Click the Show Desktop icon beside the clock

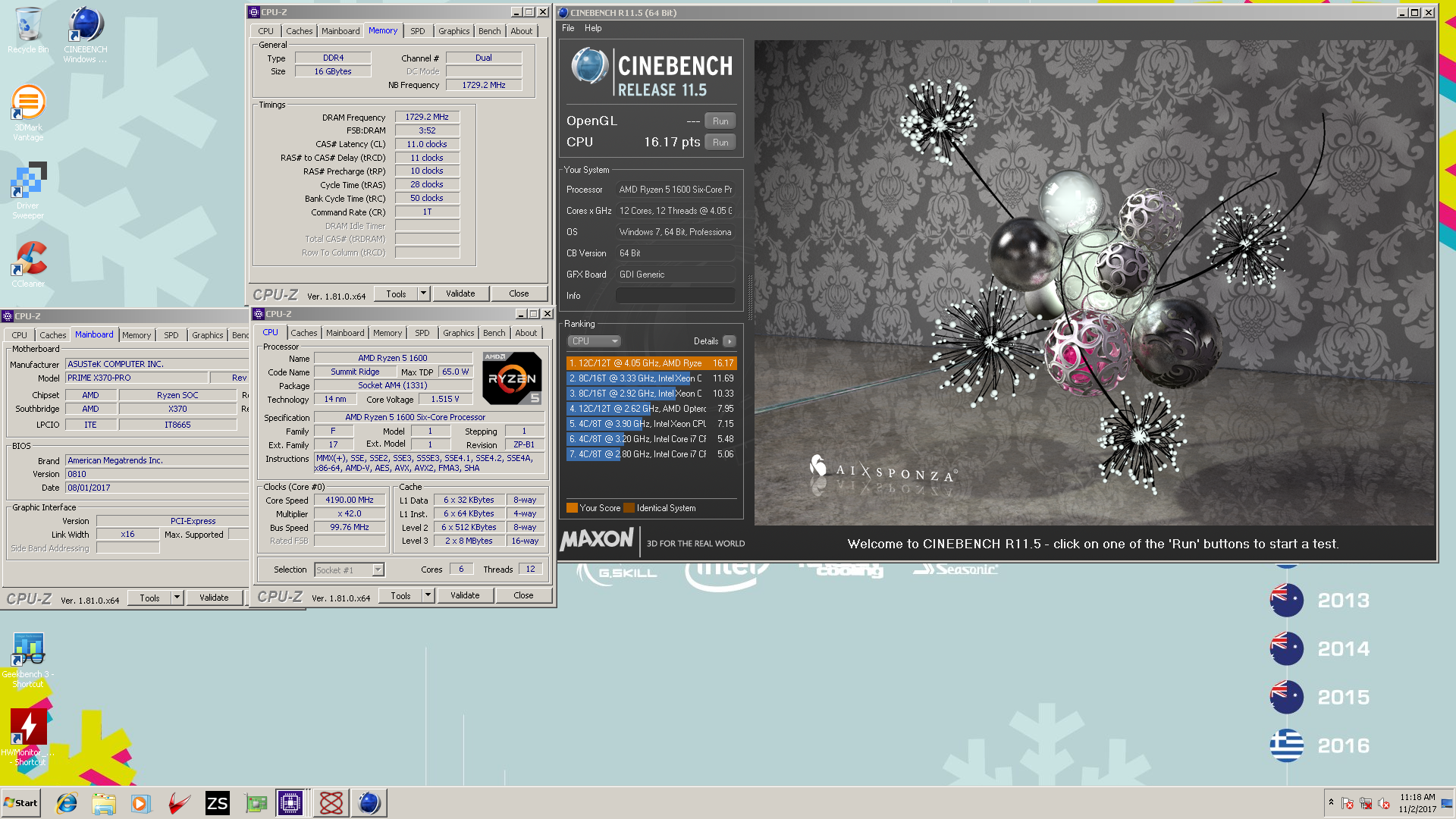1447,803
